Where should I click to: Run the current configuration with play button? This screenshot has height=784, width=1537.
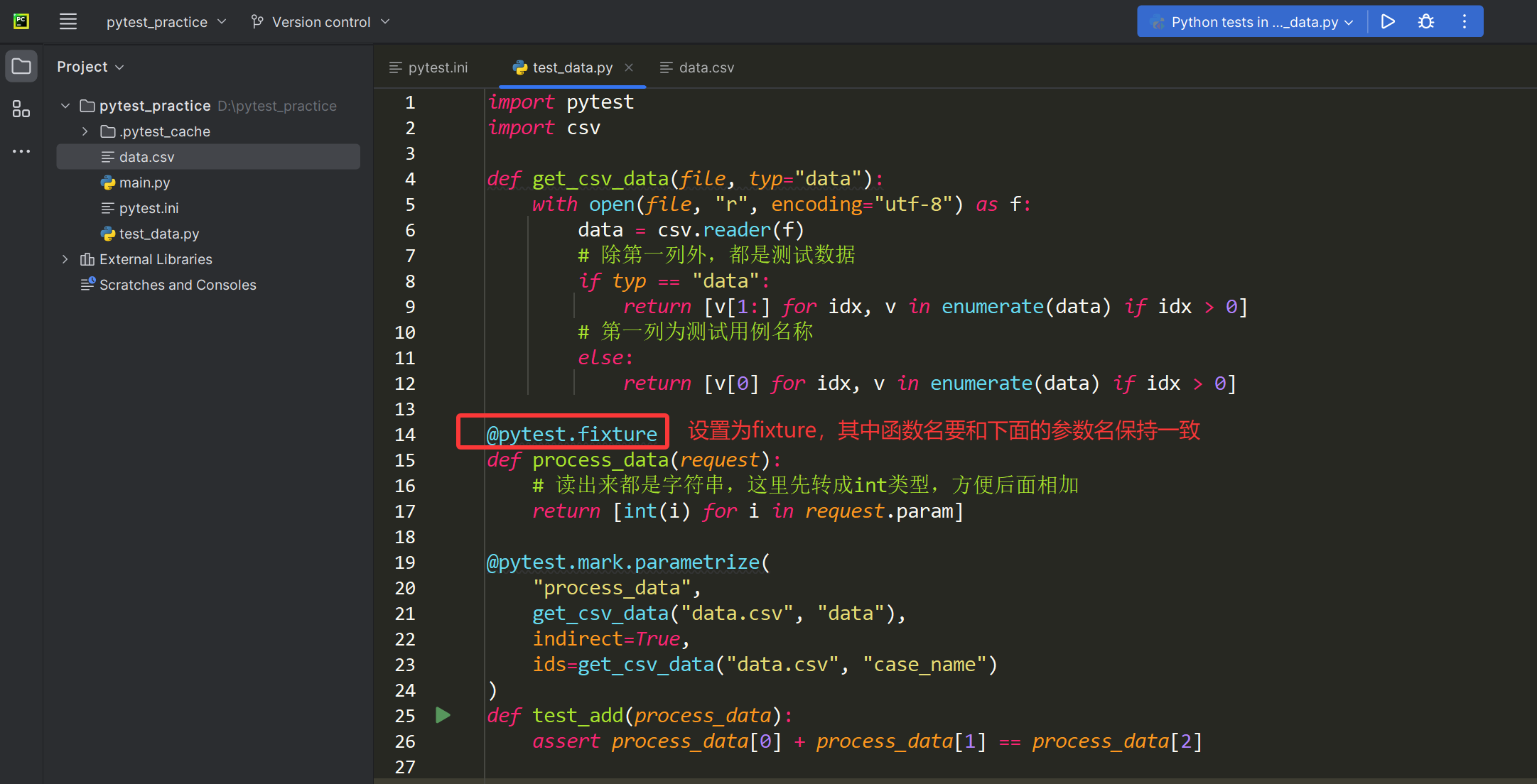click(1387, 21)
